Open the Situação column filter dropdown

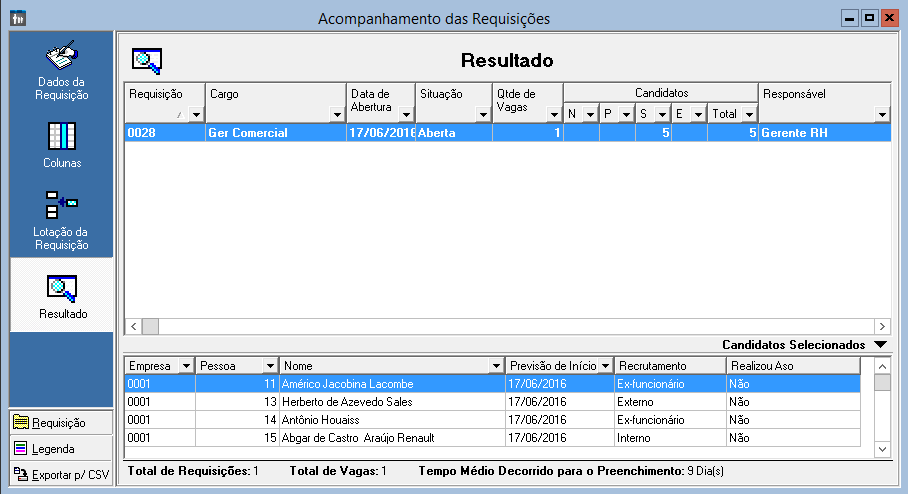click(483, 115)
